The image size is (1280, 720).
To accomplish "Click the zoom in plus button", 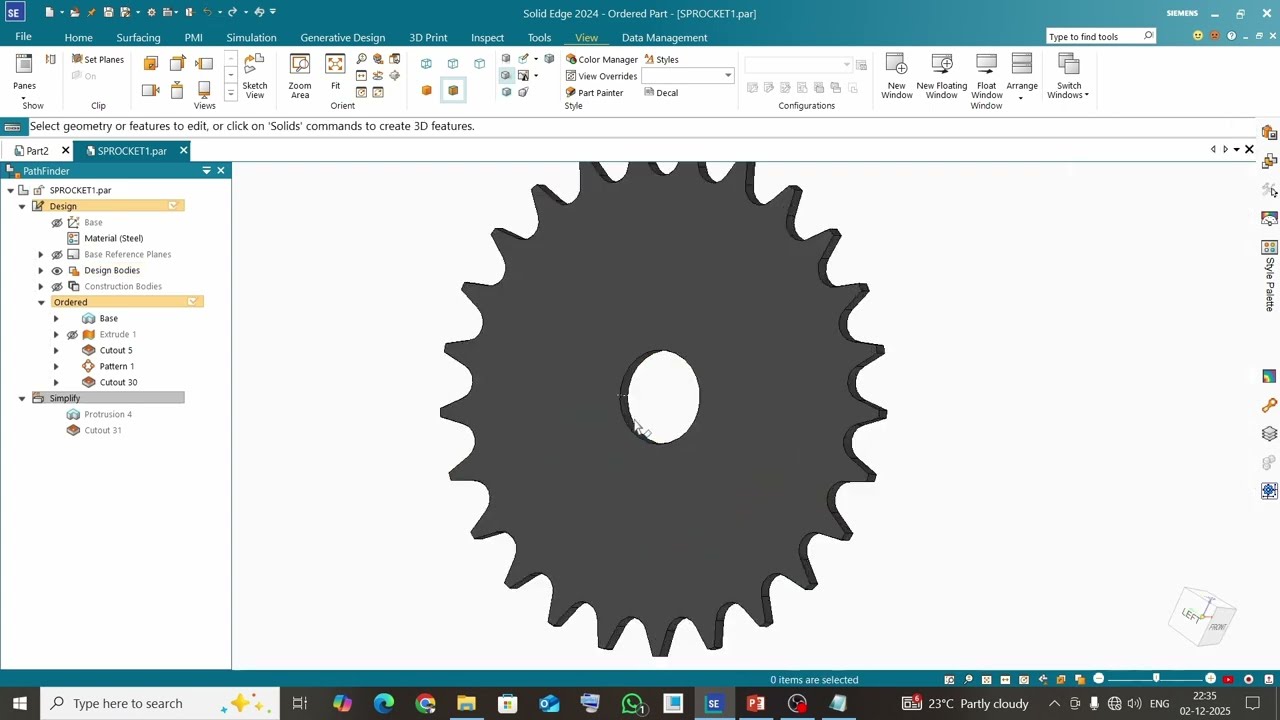I will [x=1210, y=679].
